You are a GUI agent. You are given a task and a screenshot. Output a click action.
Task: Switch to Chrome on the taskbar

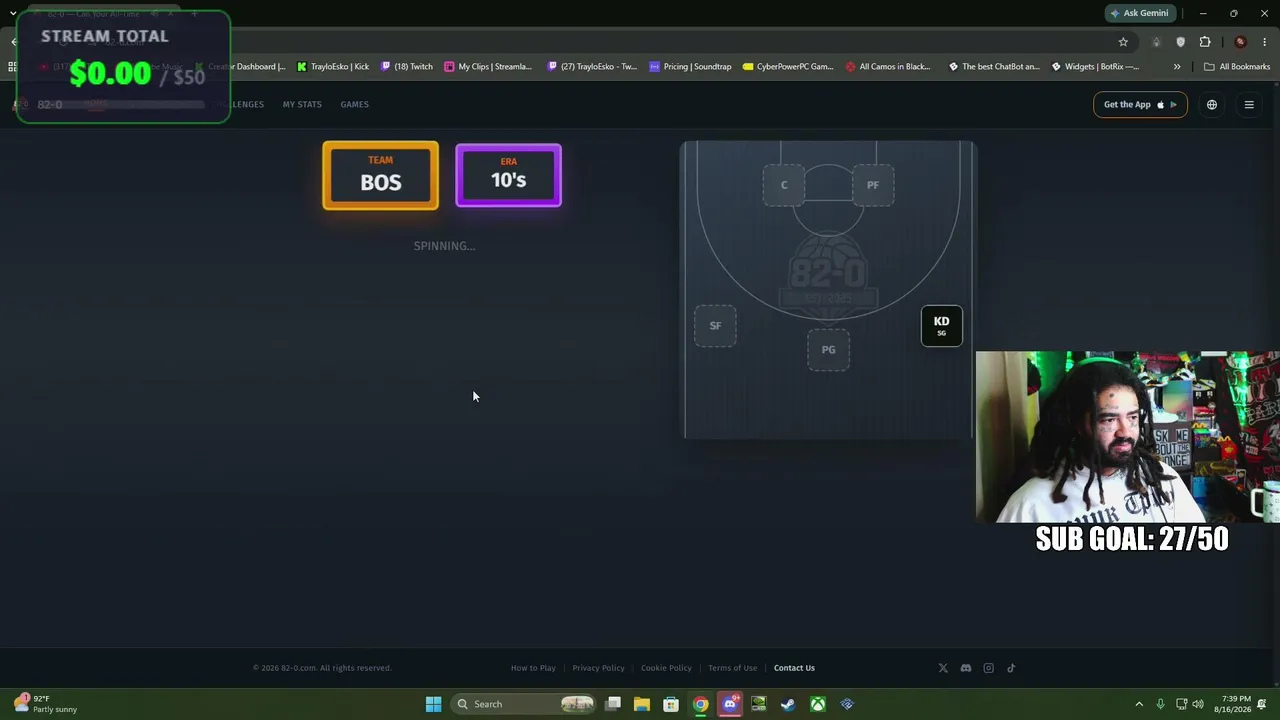pos(701,704)
